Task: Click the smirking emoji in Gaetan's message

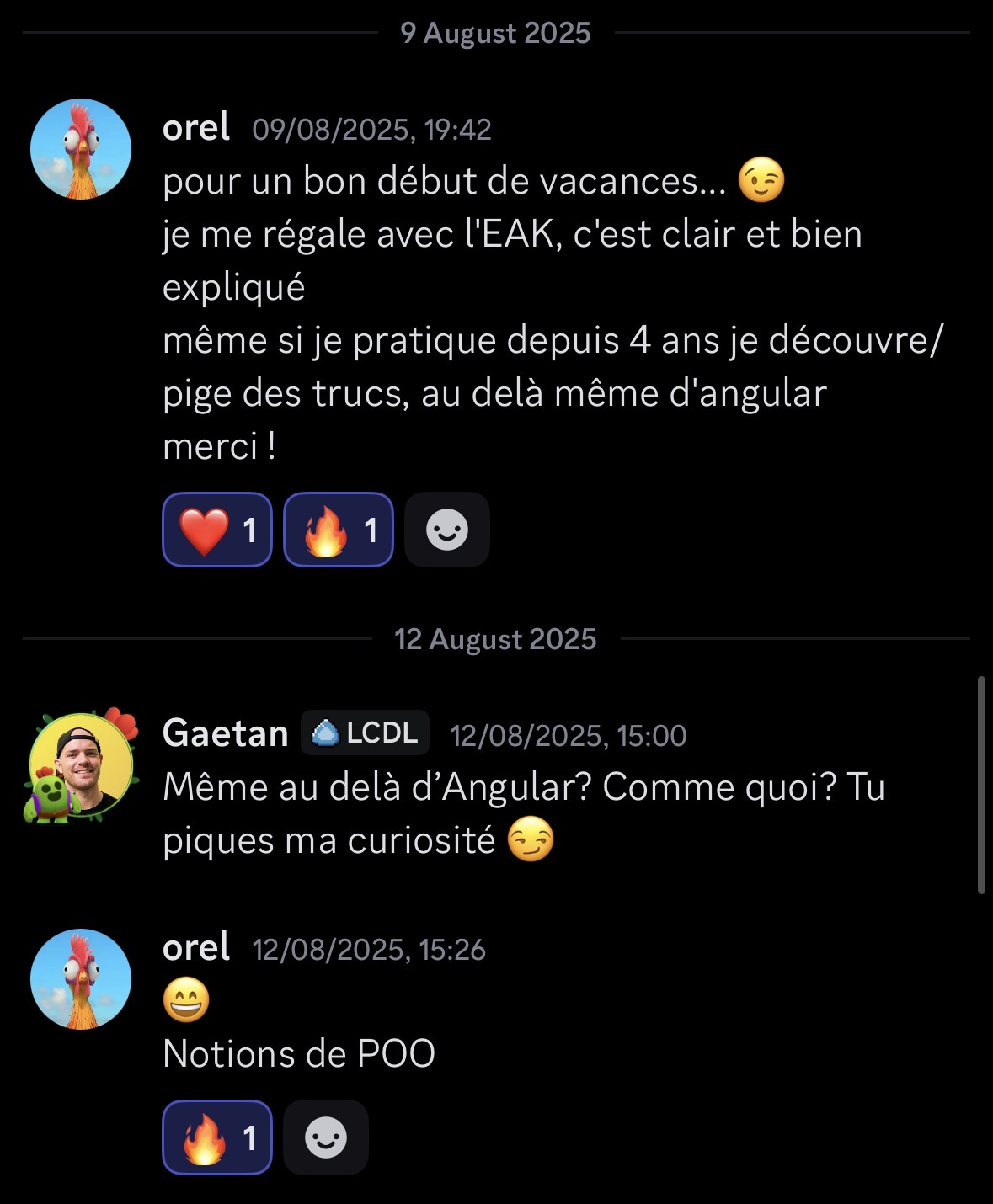Action: coord(533,839)
